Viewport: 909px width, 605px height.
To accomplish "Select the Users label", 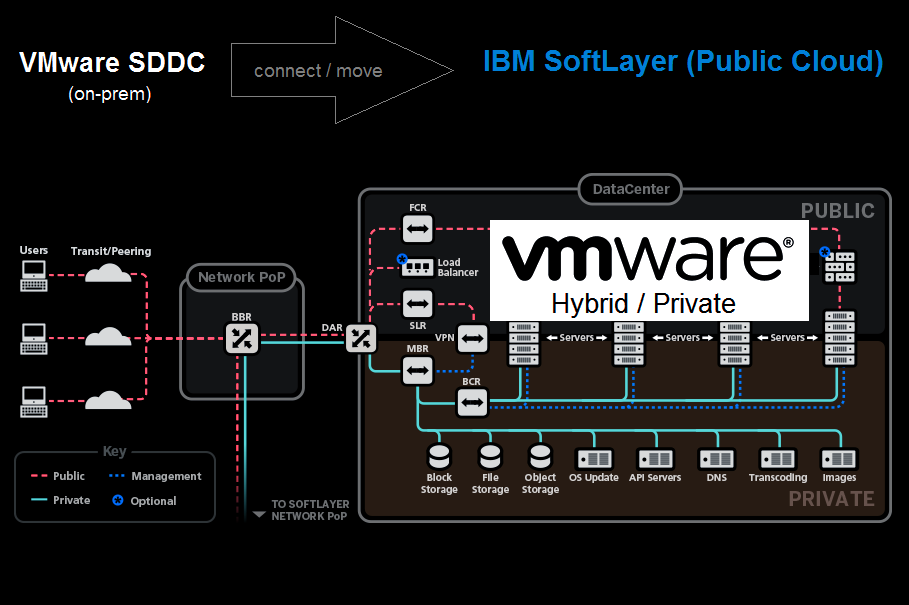I will [x=34, y=250].
